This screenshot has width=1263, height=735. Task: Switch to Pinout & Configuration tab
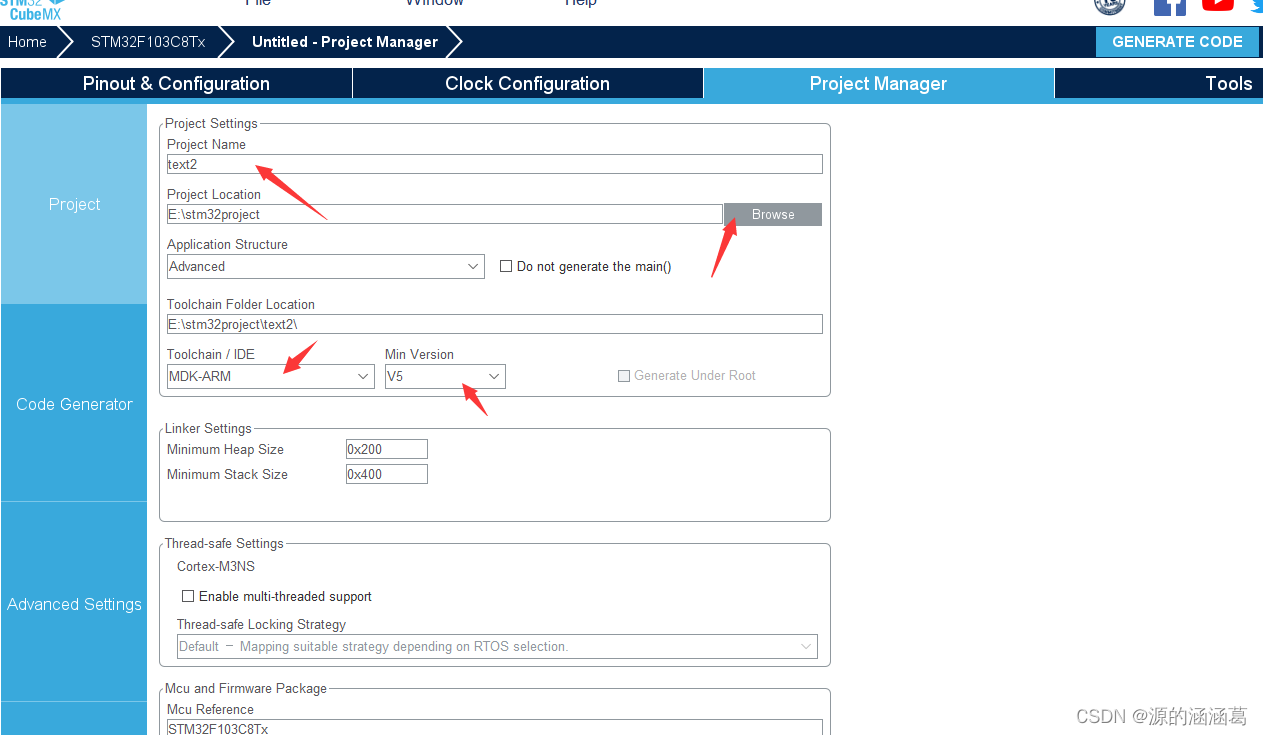(x=176, y=84)
